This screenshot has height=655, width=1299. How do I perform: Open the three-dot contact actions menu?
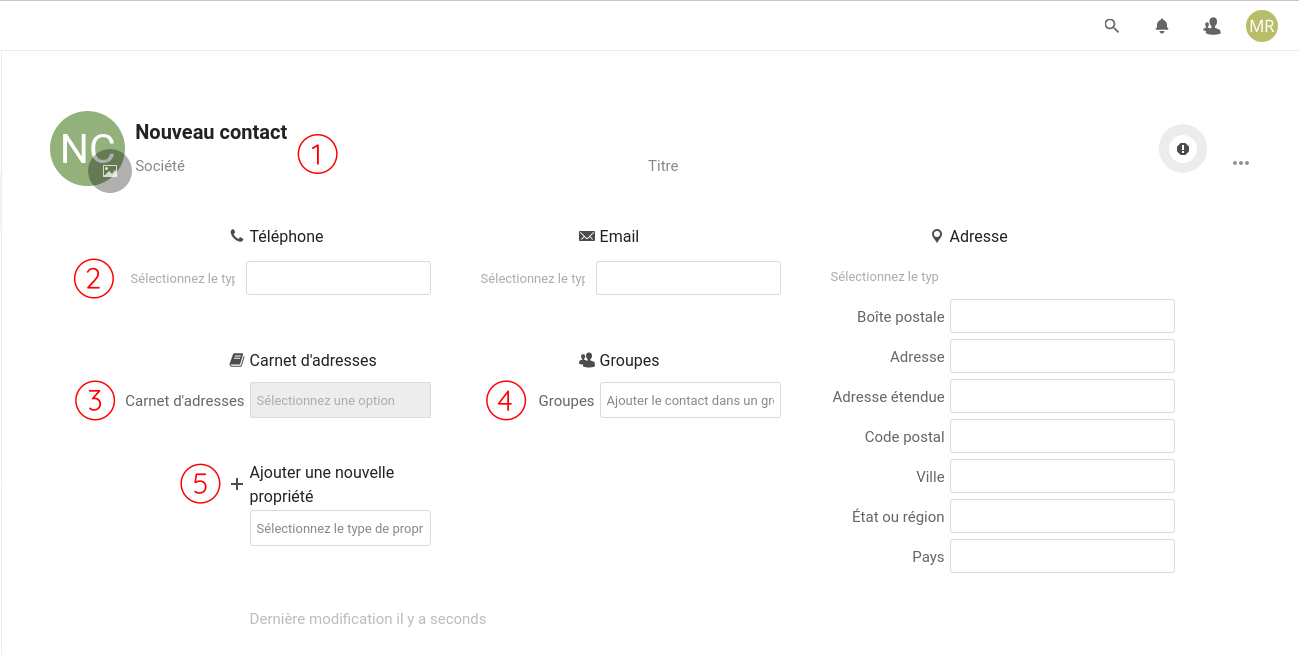(x=1241, y=163)
